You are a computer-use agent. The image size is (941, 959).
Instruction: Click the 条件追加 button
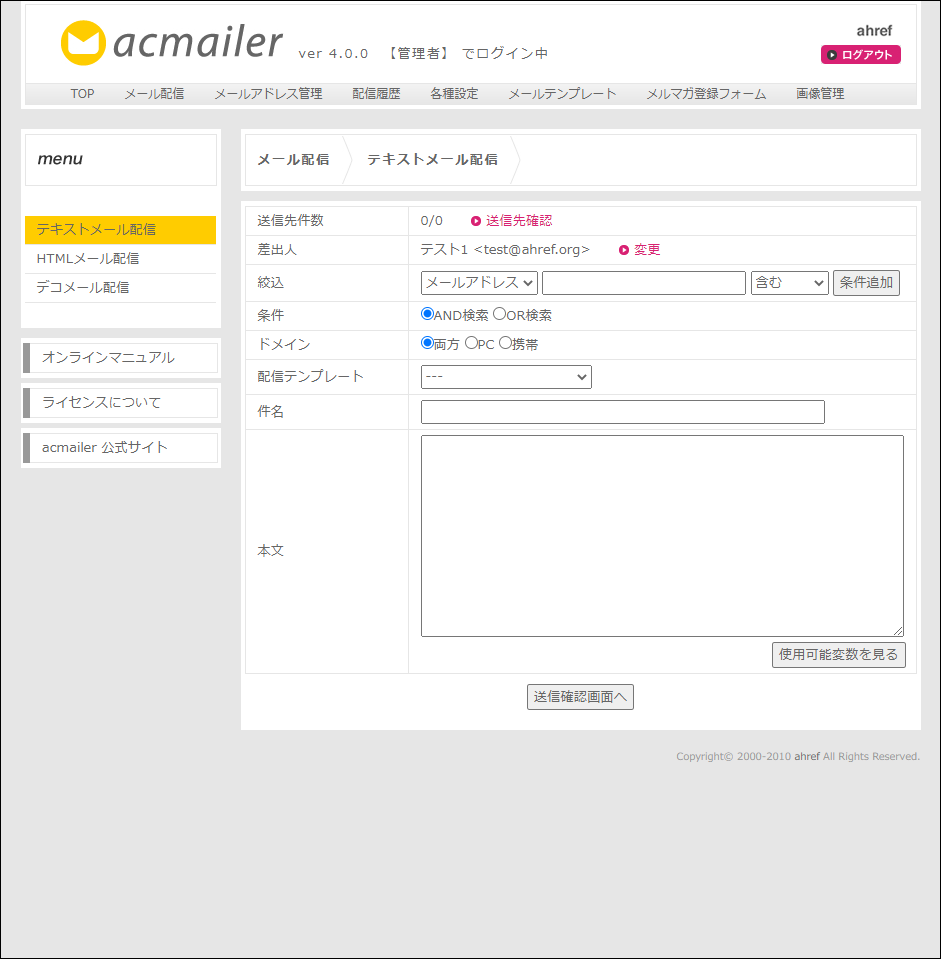coord(866,282)
